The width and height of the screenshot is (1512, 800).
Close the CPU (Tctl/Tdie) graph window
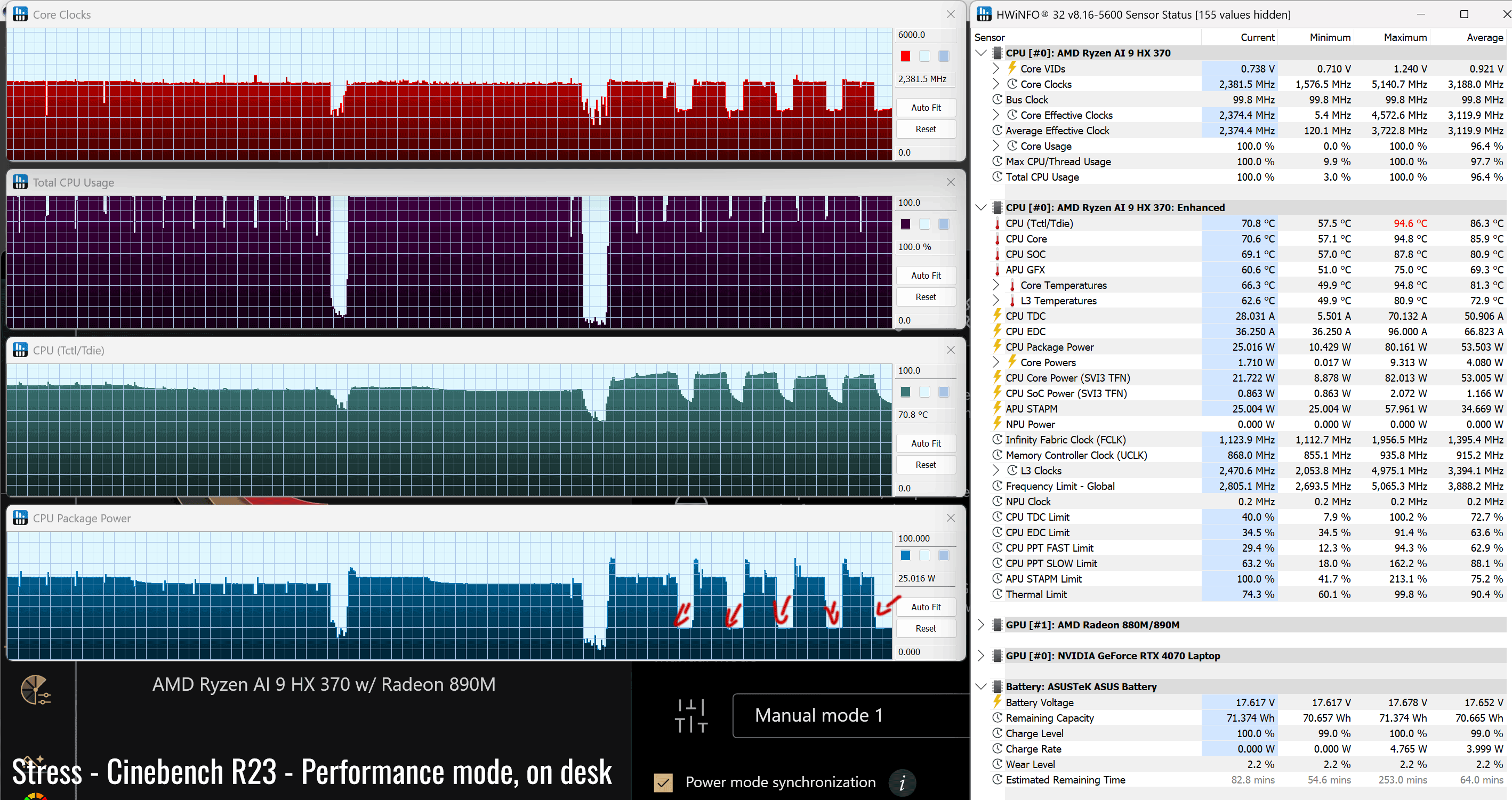(x=950, y=350)
